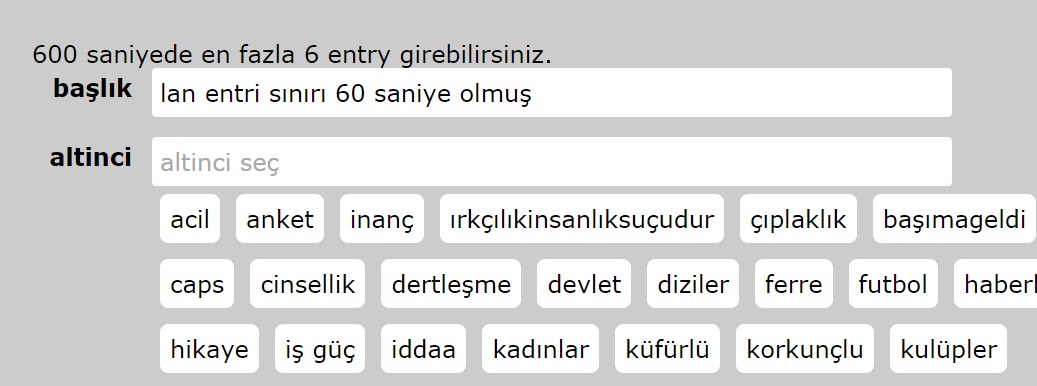The image size is (1037, 386).
Task: Pick the caps tag
Action: click(197, 284)
